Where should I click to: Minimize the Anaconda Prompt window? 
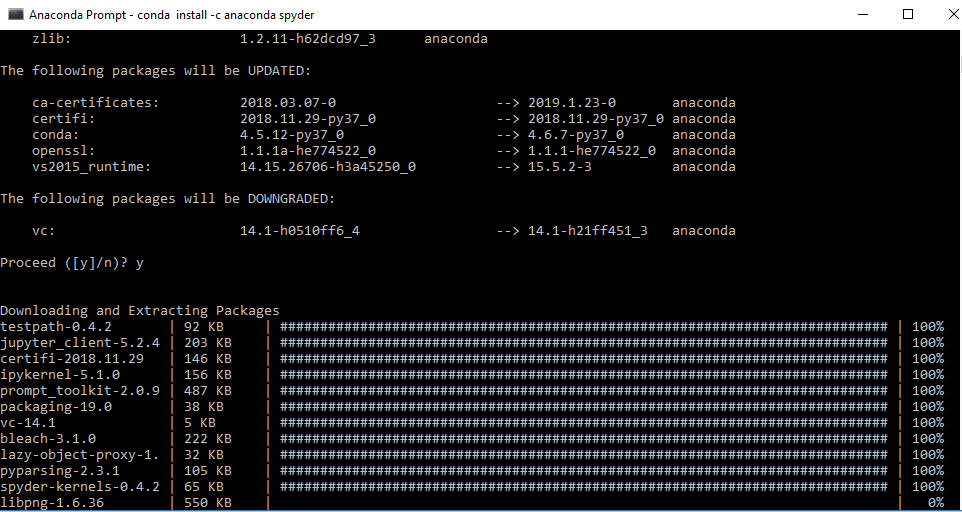pyautogui.click(x=861, y=14)
